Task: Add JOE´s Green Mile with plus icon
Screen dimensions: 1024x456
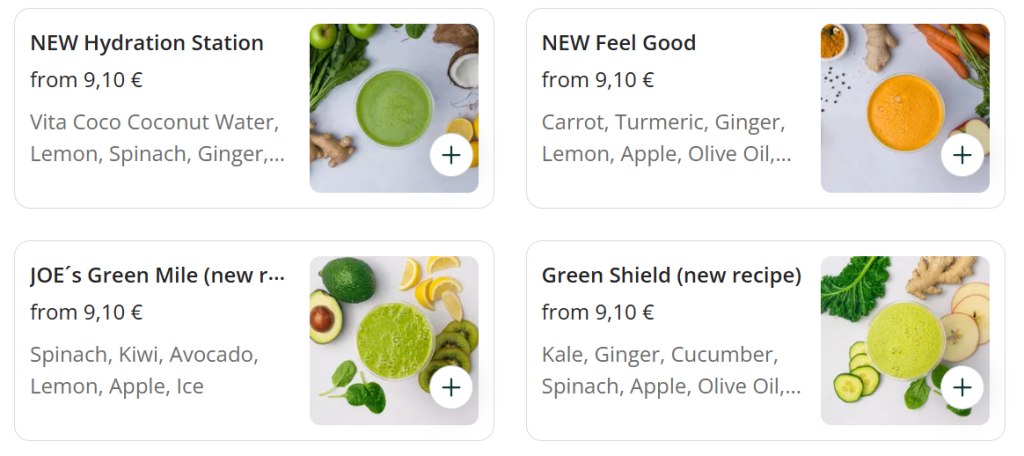Action: pyautogui.click(x=451, y=387)
